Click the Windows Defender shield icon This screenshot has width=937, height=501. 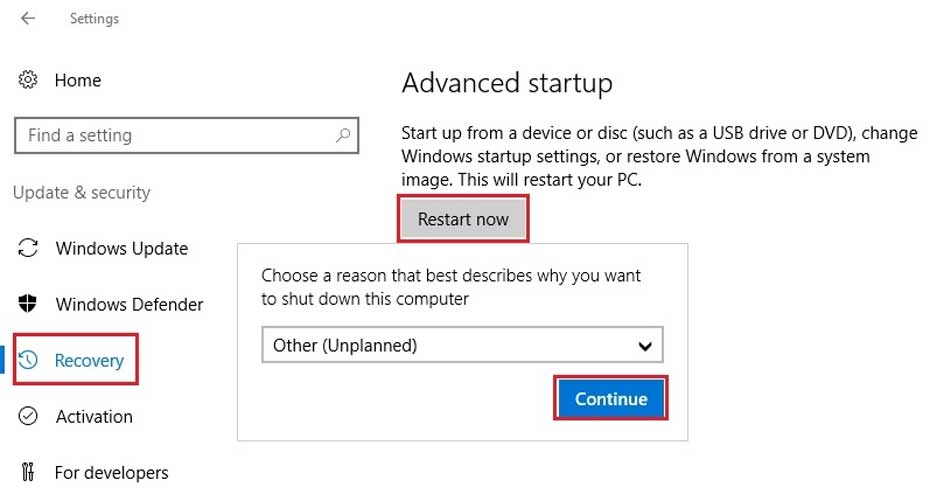click(29, 304)
